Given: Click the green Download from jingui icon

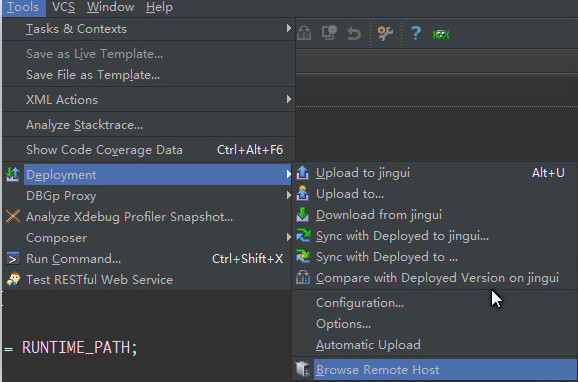Looking at the screenshot, I should [x=303, y=215].
